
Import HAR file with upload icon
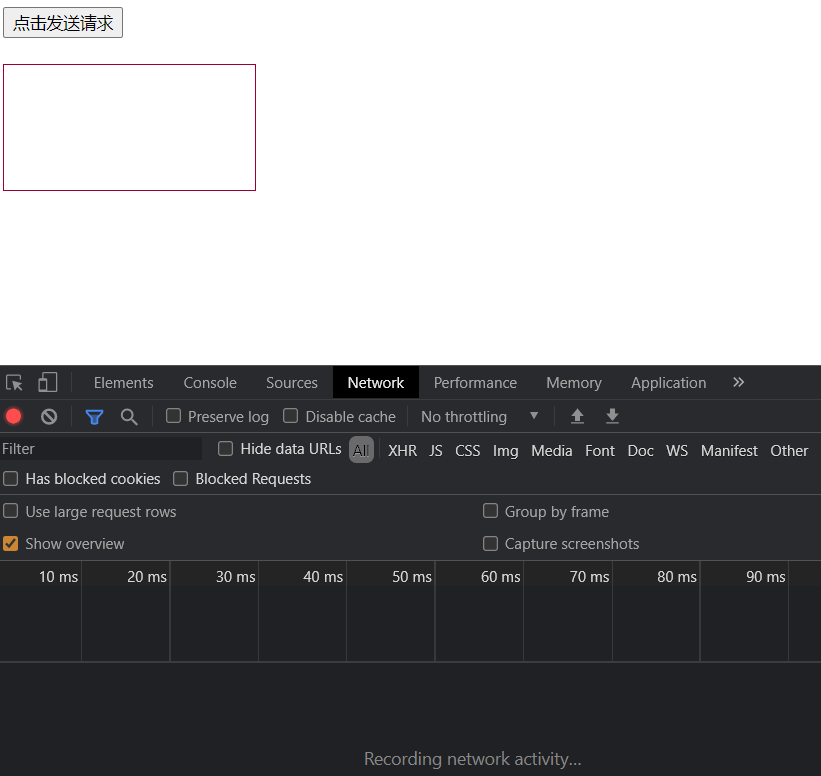577,417
